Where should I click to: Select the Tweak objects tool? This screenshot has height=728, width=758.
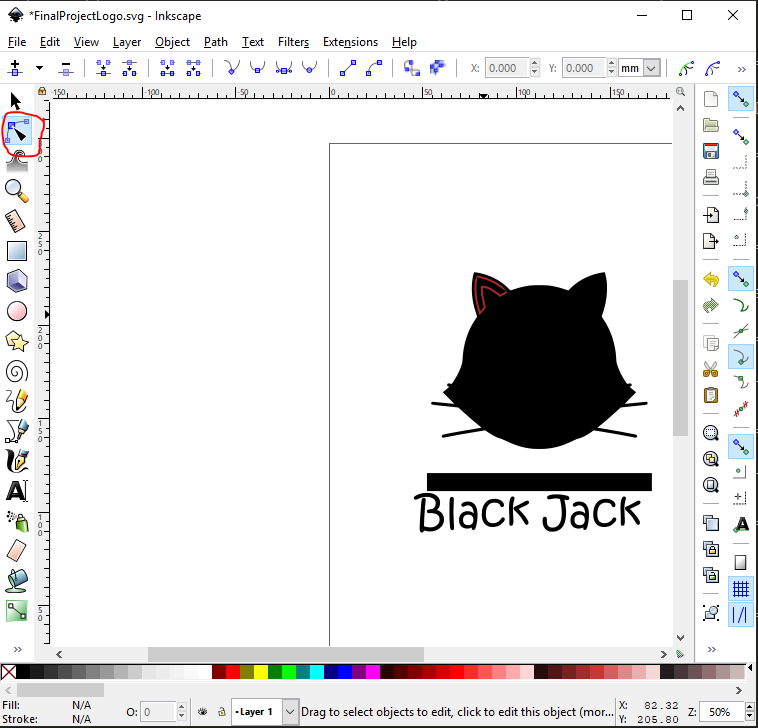click(17, 161)
